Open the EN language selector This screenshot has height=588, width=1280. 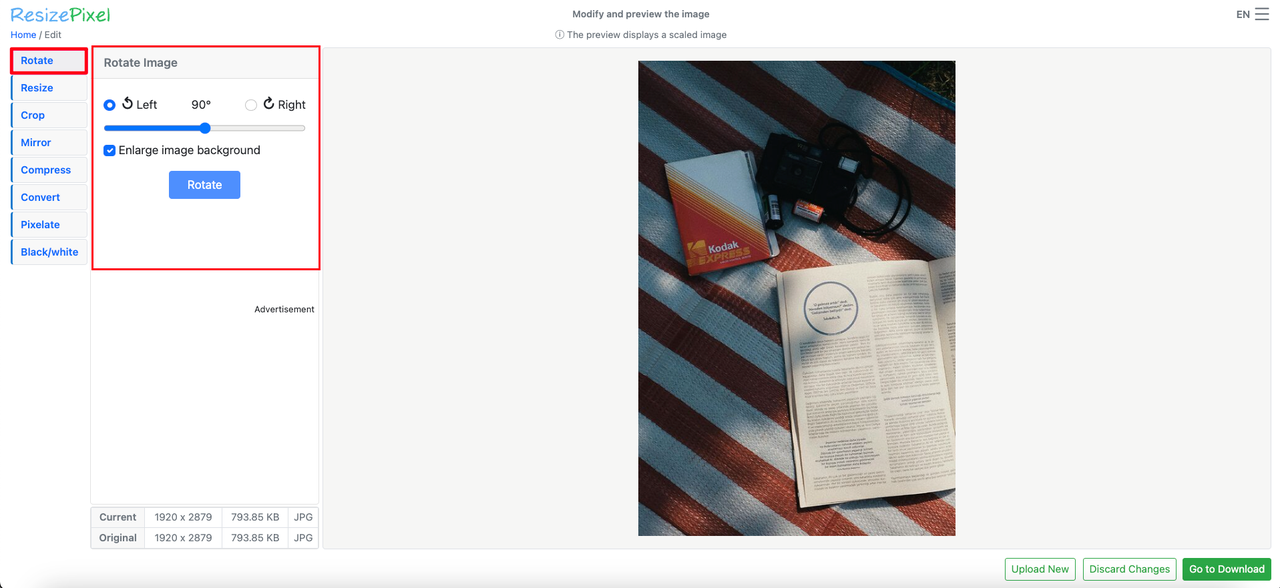tap(1243, 15)
